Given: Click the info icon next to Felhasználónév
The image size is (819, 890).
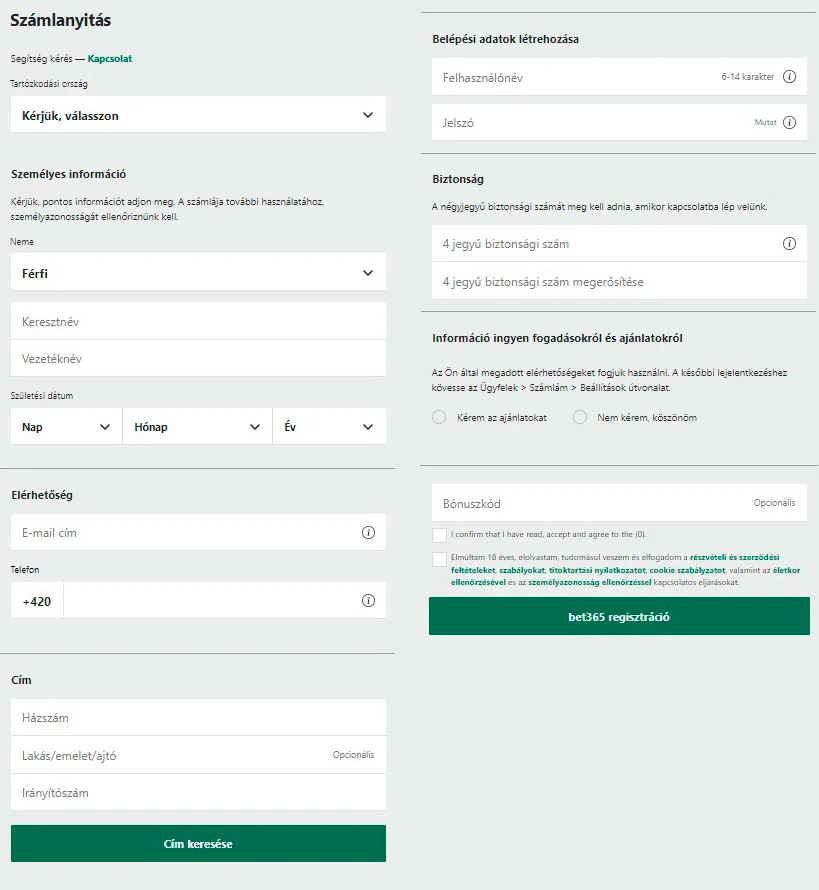Looking at the screenshot, I should pyautogui.click(x=789, y=75).
